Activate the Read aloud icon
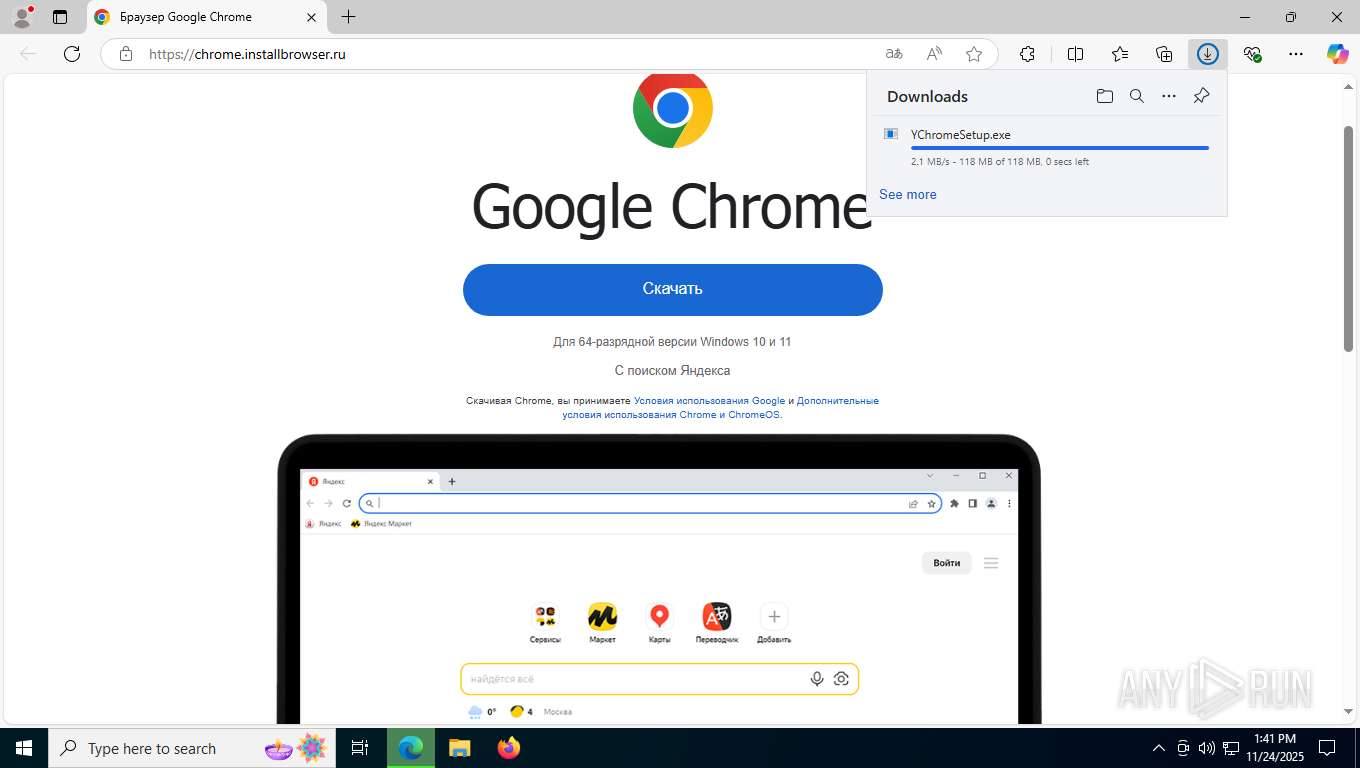1360x768 pixels. point(934,54)
